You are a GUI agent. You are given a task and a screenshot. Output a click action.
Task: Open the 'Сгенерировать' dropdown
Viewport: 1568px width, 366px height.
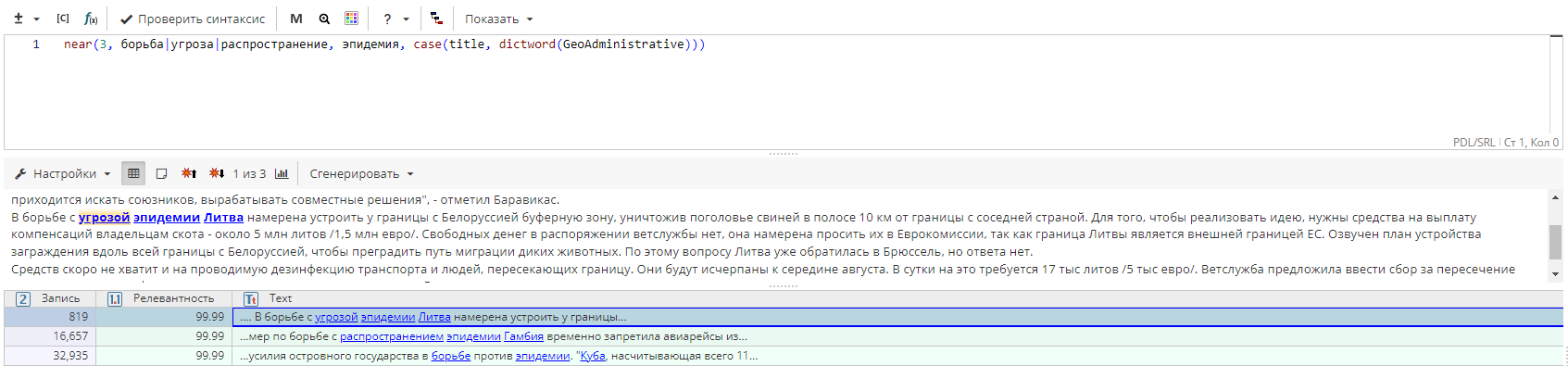pyautogui.click(x=361, y=173)
